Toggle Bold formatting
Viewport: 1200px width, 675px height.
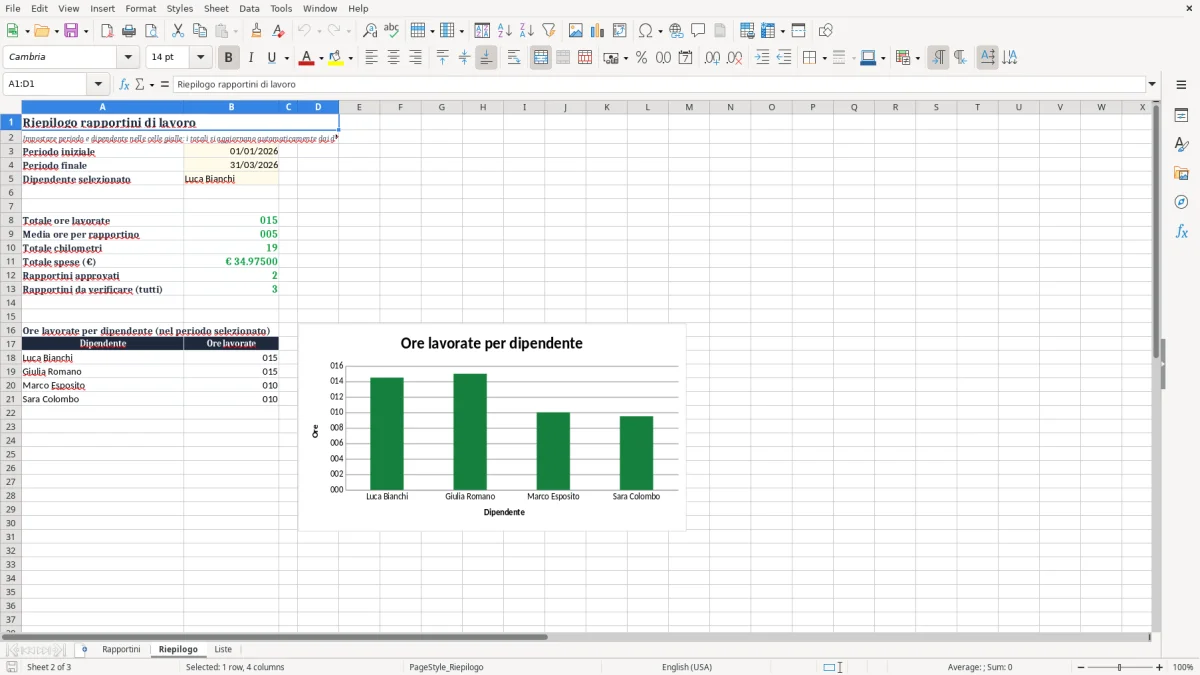click(x=229, y=58)
